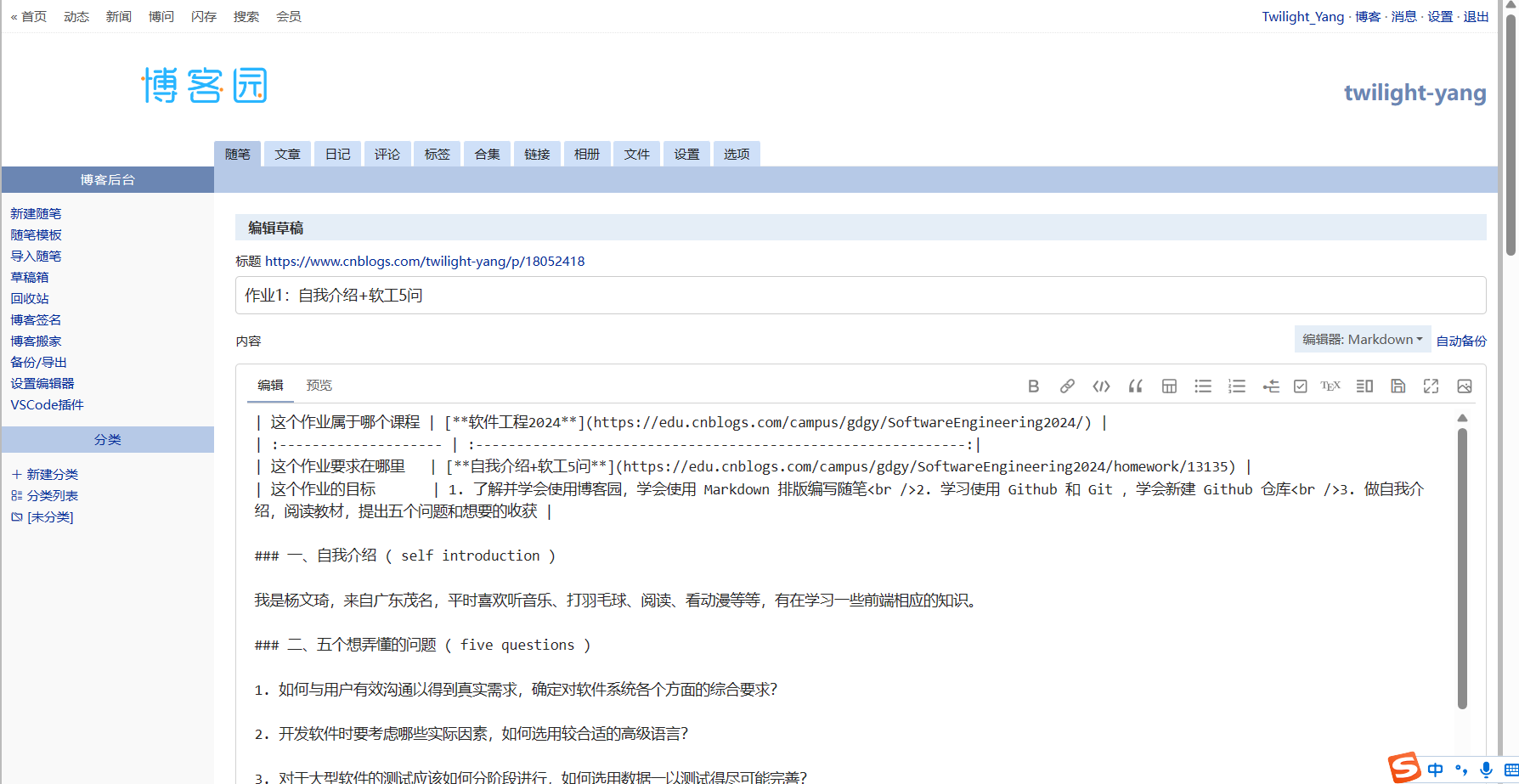Save the draft with the floppy icon

(x=1398, y=386)
